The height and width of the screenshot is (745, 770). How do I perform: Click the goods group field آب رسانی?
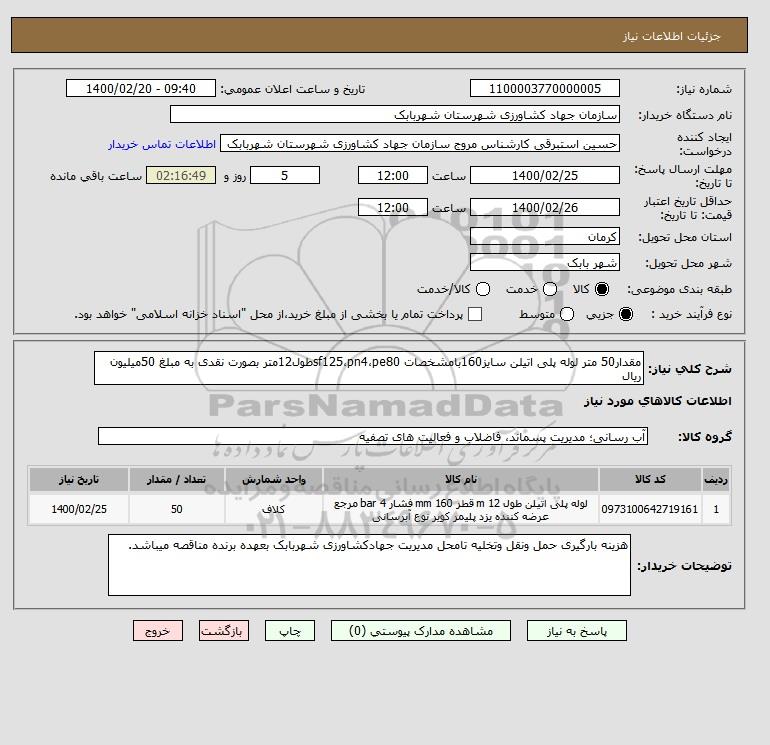pos(373,436)
